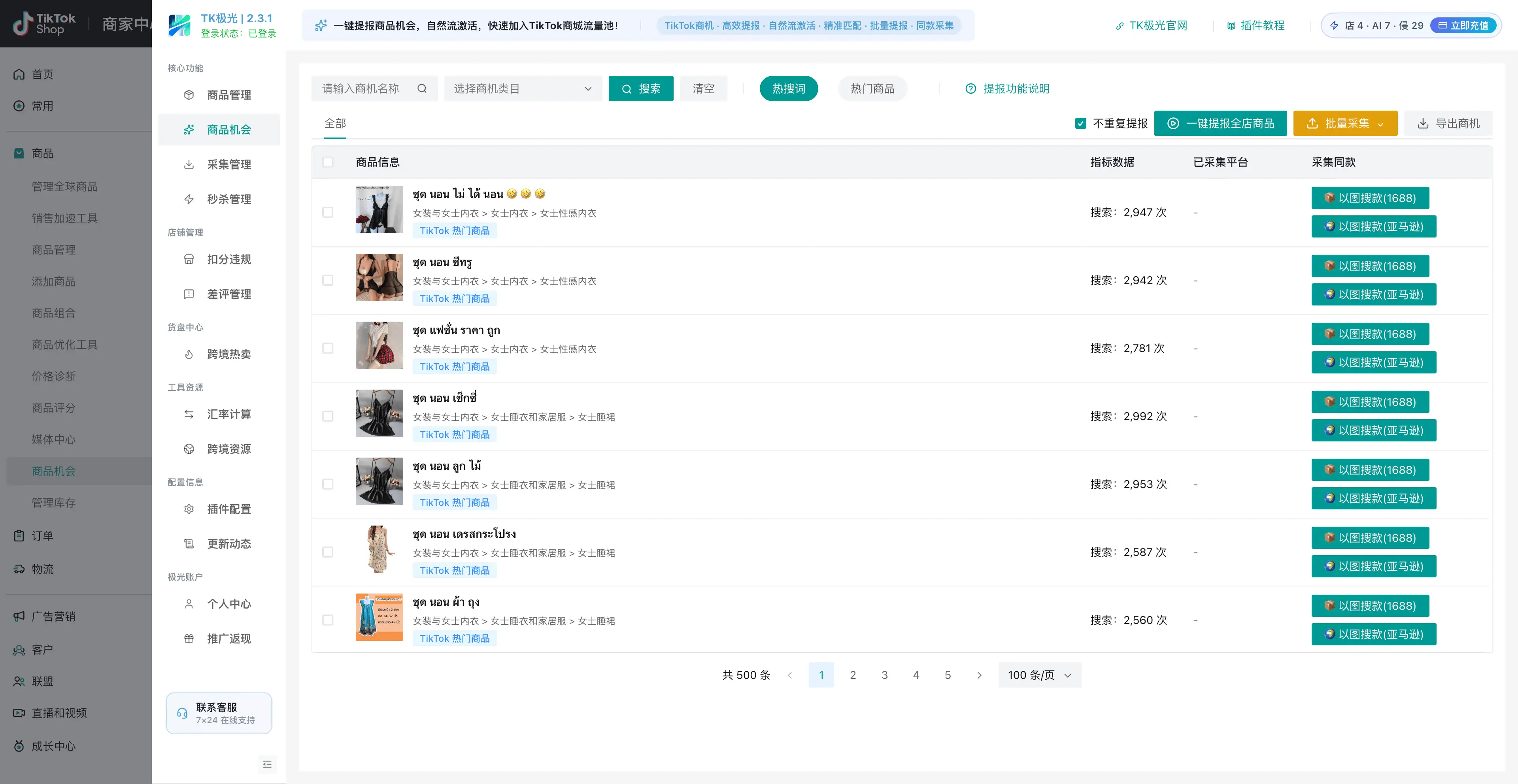Click the 搜索 button

640,89
